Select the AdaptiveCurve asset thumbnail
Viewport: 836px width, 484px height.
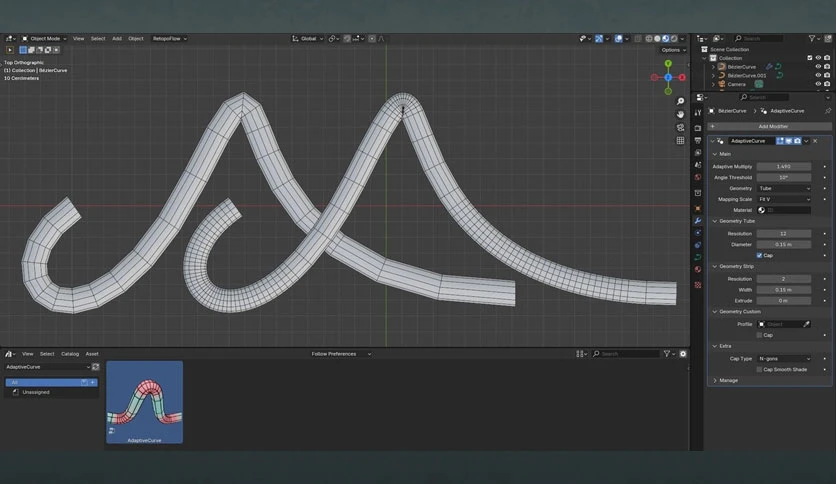144,402
